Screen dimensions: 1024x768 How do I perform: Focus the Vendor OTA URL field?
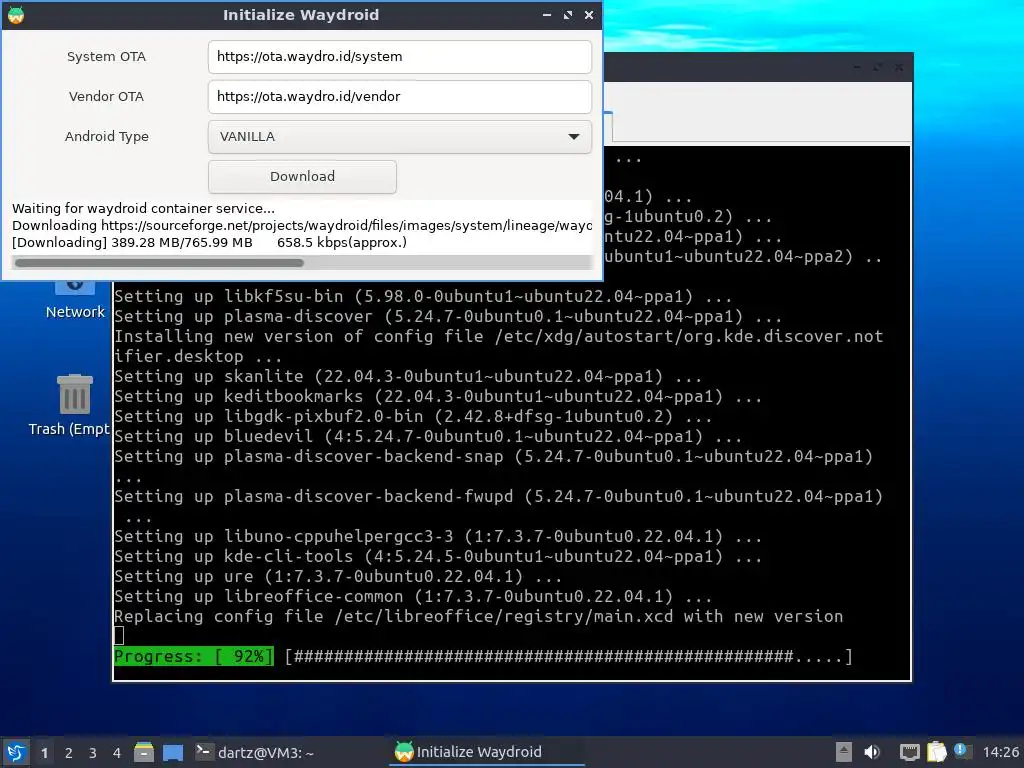(400, 97)
